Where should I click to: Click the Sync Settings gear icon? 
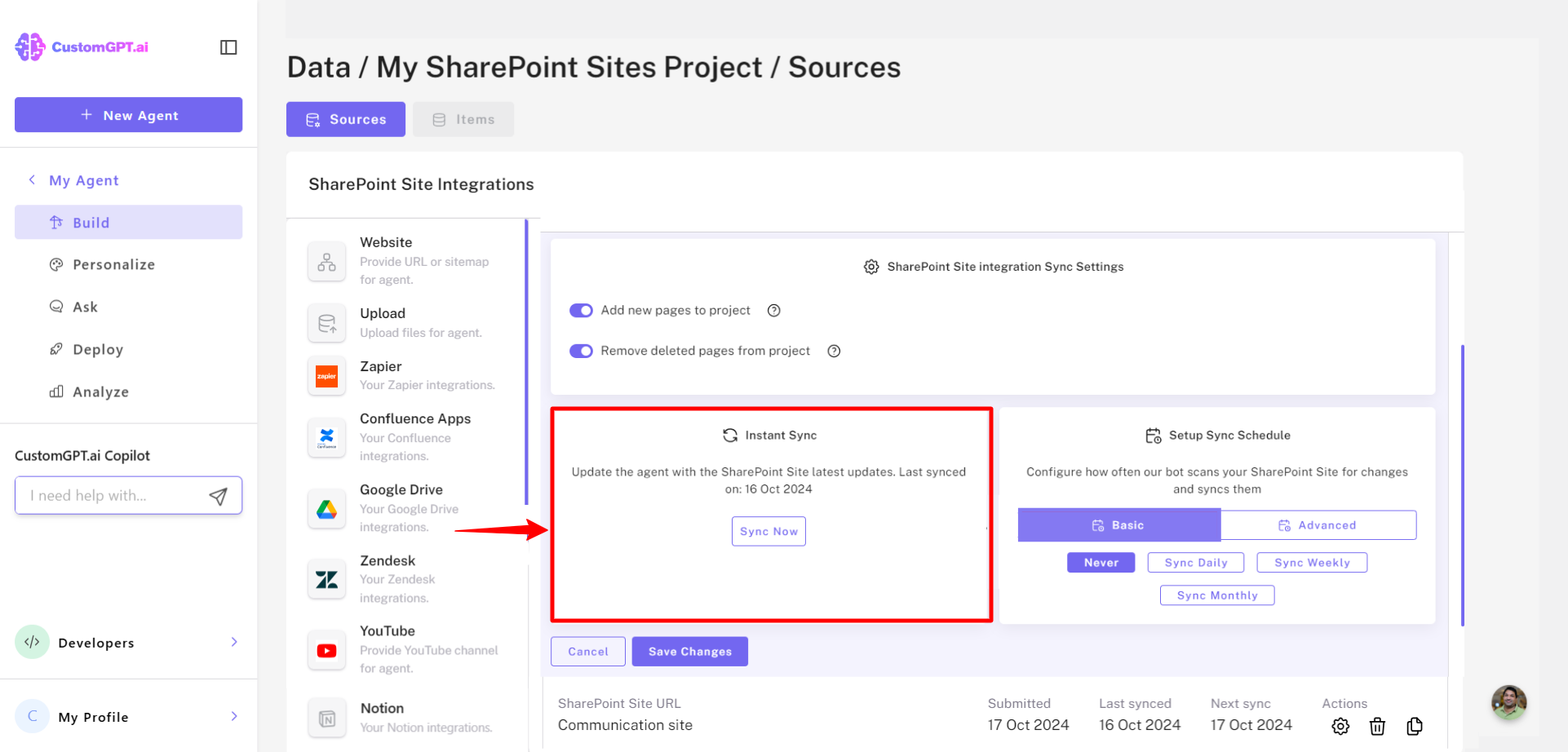871,267
